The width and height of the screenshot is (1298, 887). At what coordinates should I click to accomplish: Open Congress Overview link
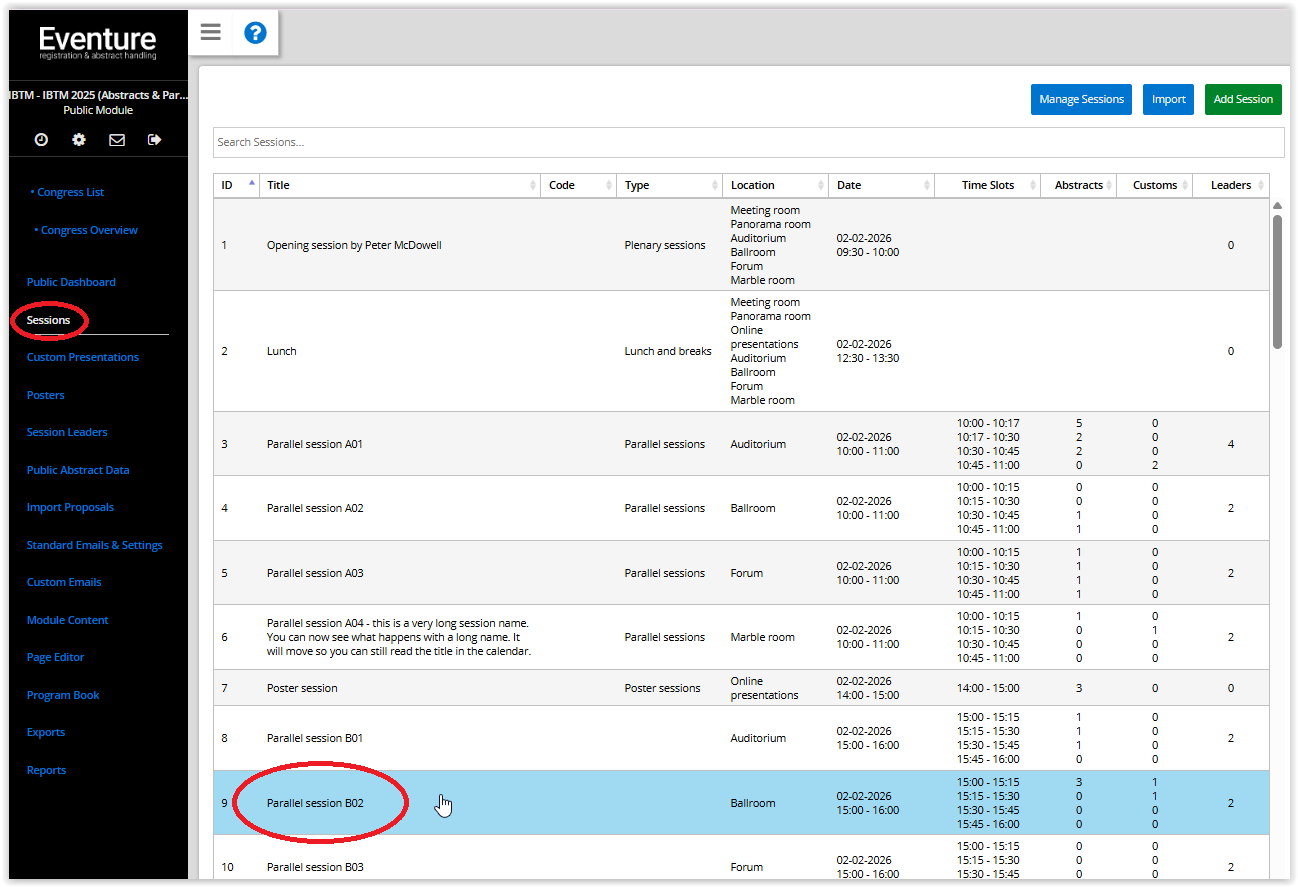click(89, 230)
